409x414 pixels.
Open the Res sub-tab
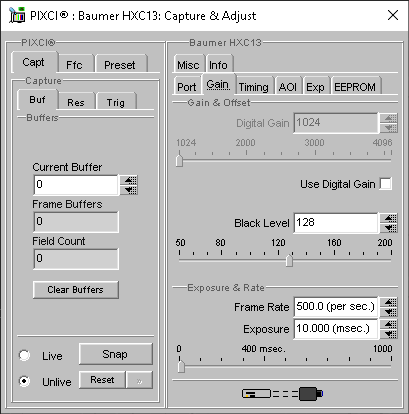76,102
